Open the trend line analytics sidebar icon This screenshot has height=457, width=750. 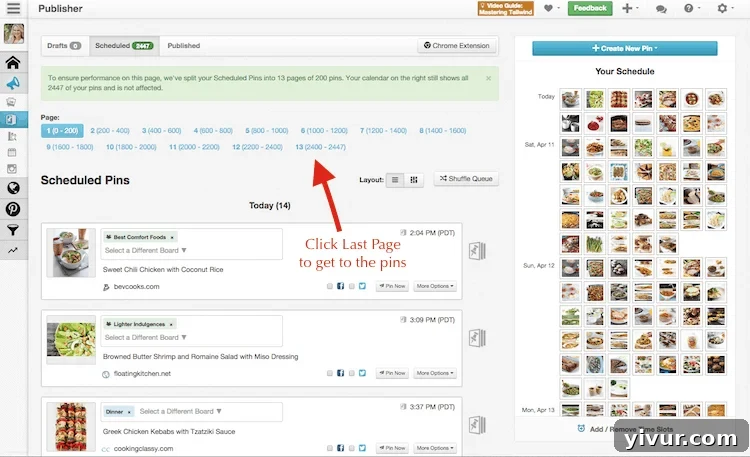pos(12,250)
